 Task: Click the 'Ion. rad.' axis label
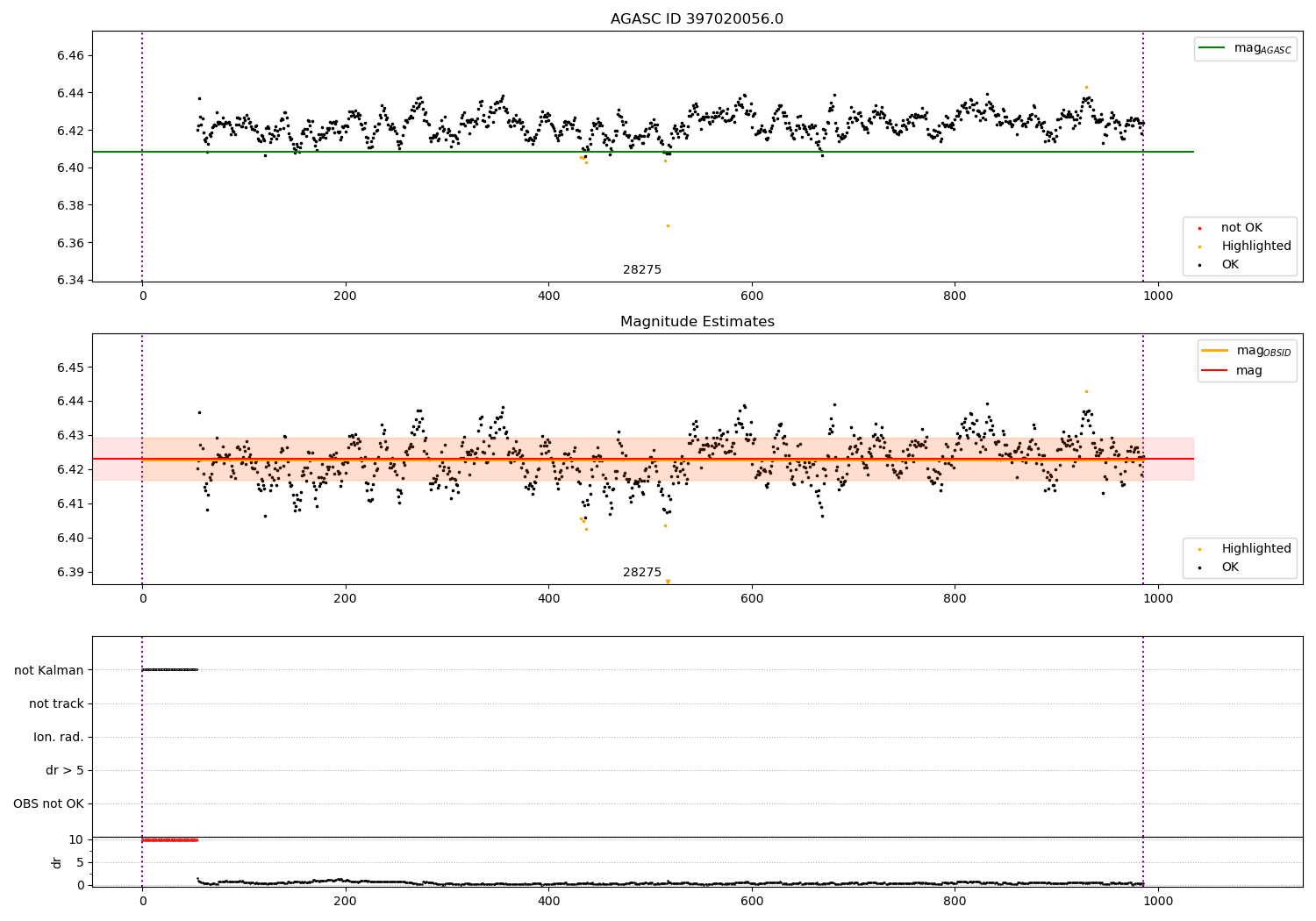pos(59,737)
